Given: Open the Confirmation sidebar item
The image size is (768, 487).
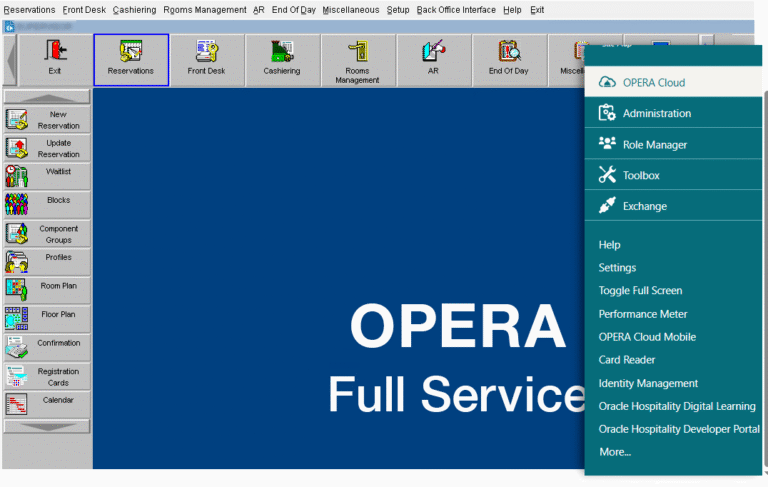Looking at the screenshot, I should 47,348.
